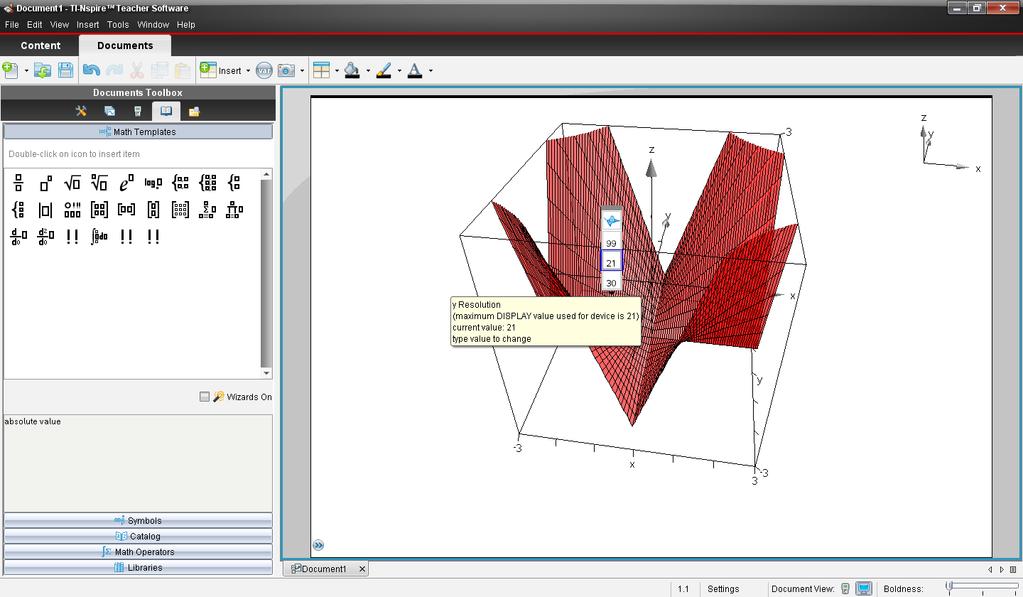Open the text color dropdown arrow

click(431, 70)
